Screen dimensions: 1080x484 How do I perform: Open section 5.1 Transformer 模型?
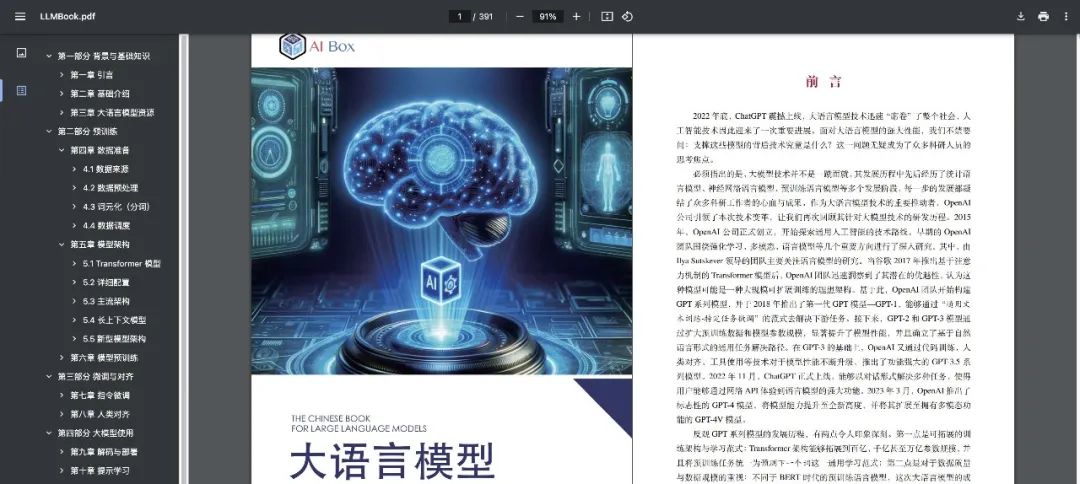point(121,263)
